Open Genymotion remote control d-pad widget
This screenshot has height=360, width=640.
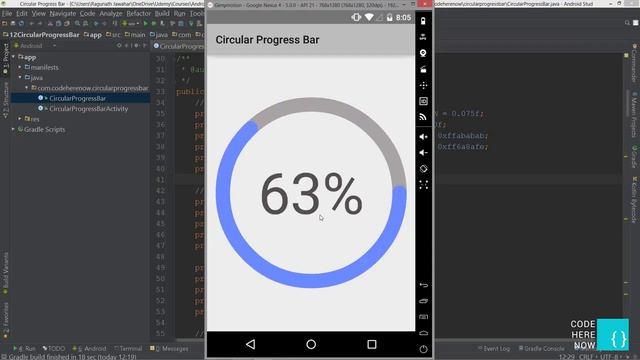tap(423, 85)
